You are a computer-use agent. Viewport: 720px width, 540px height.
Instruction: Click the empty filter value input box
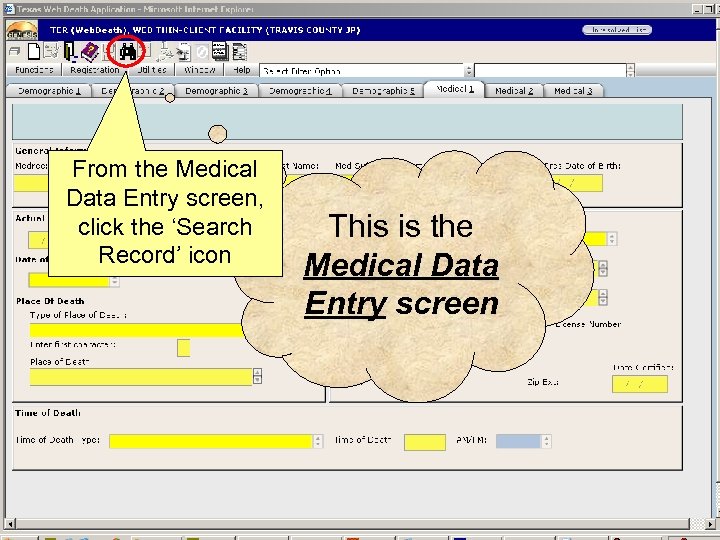pos(550,71)
